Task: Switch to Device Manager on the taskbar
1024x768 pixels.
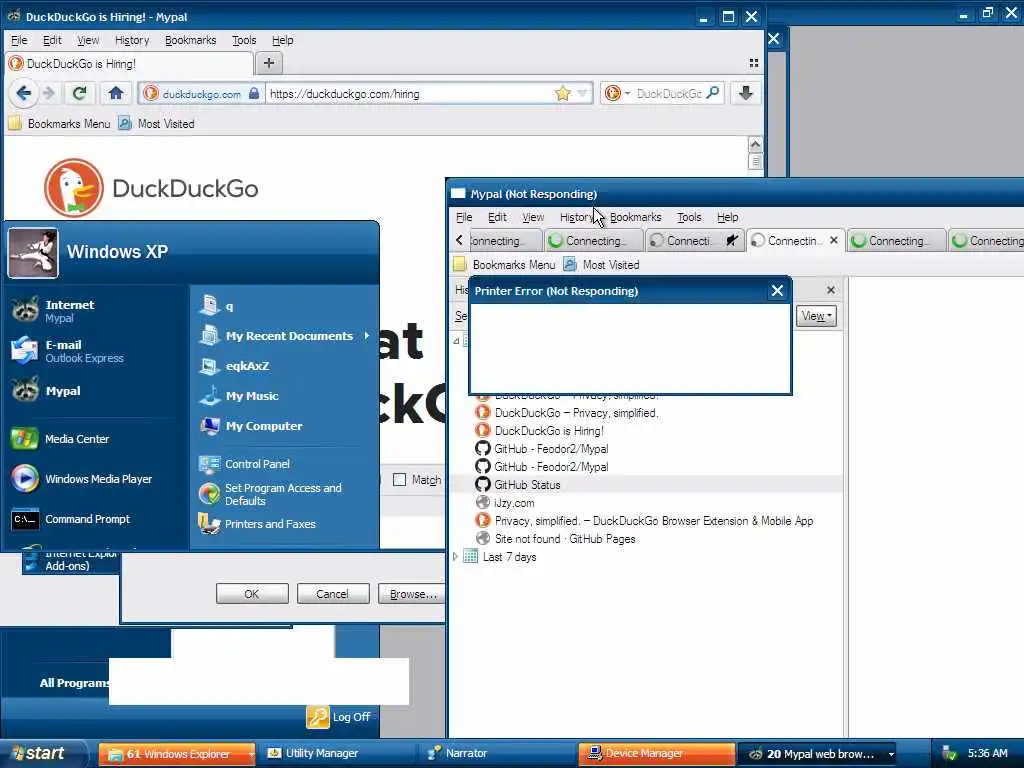Action: [656, 754]
